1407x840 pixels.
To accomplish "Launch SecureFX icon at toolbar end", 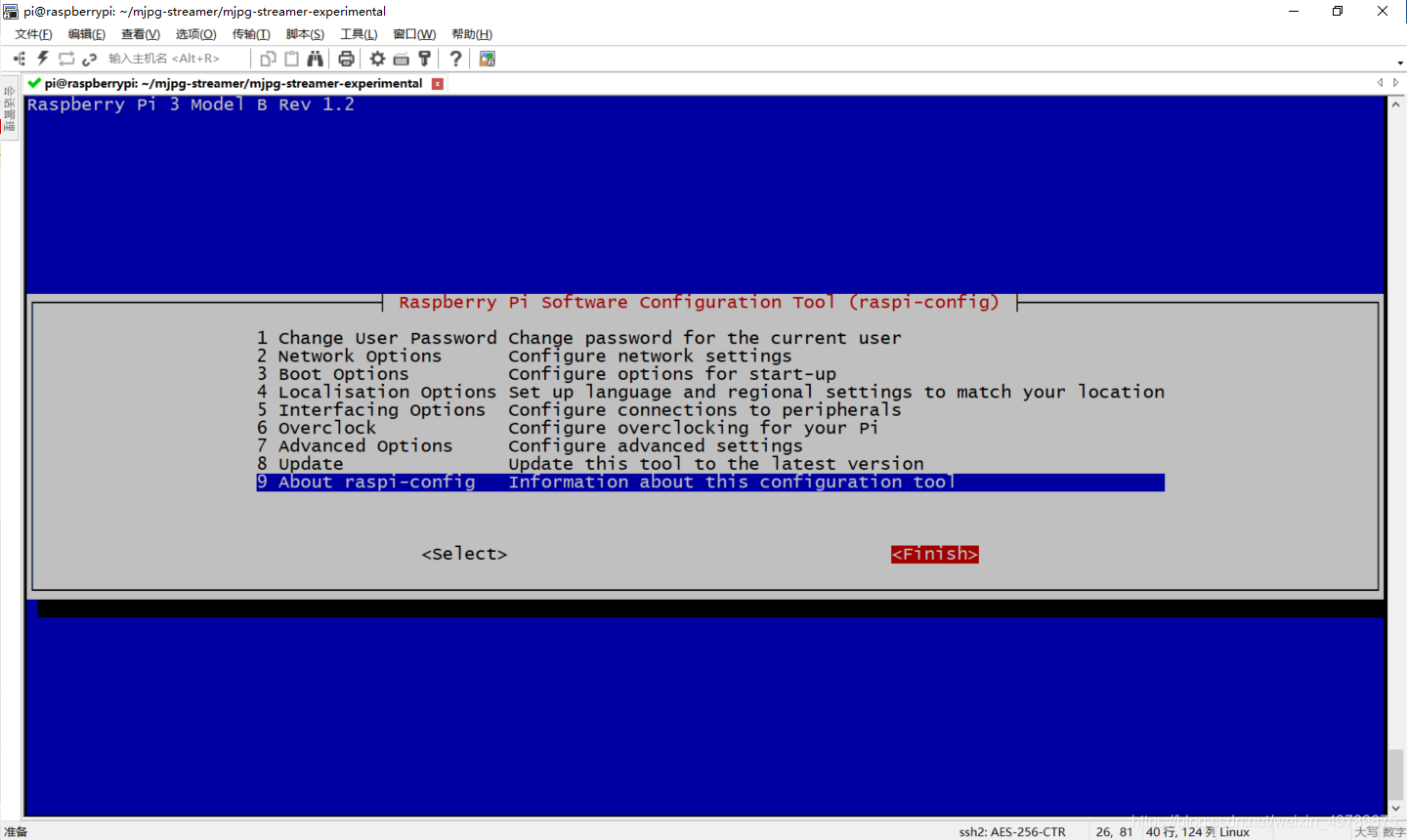I will coord(487,59).
